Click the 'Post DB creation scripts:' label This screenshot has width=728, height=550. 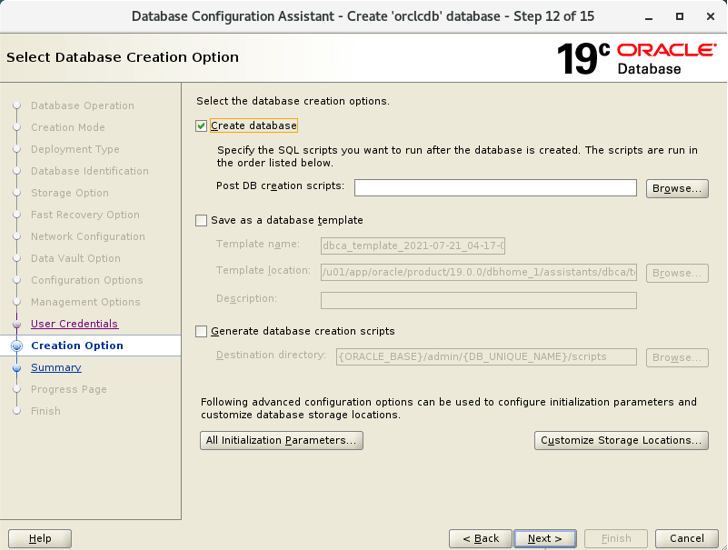click(x=280, y=186)
